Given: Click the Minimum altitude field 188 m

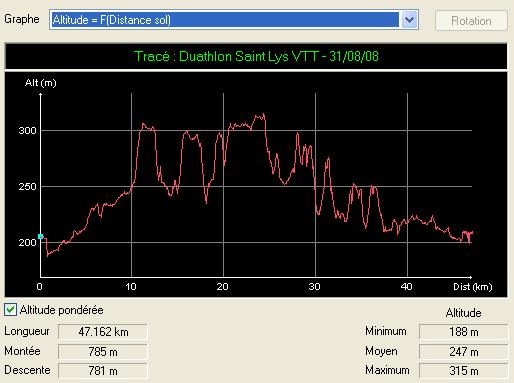Looking at the screenshot, I should (x=463, y=332).
